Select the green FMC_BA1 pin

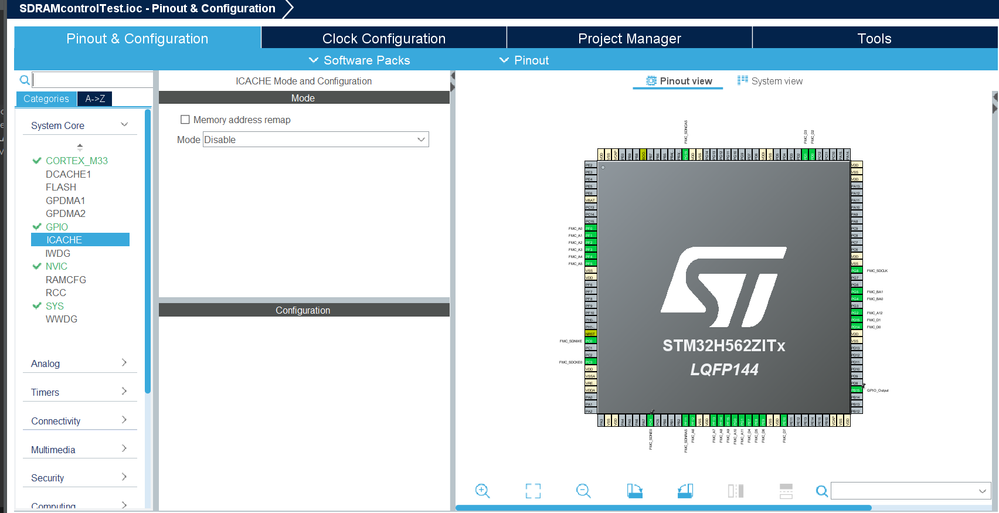(856, 291)
